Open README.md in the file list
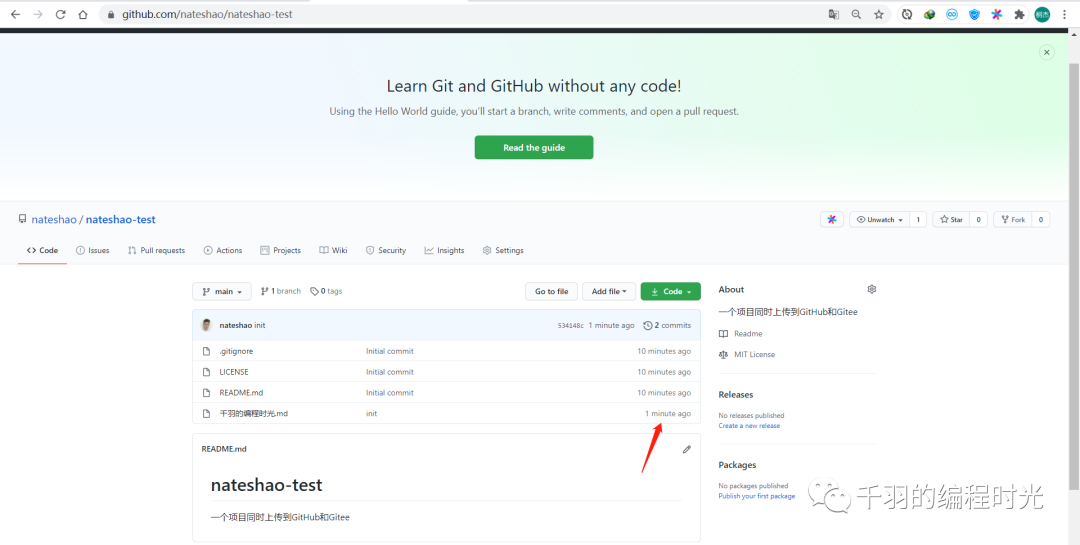 241,393
